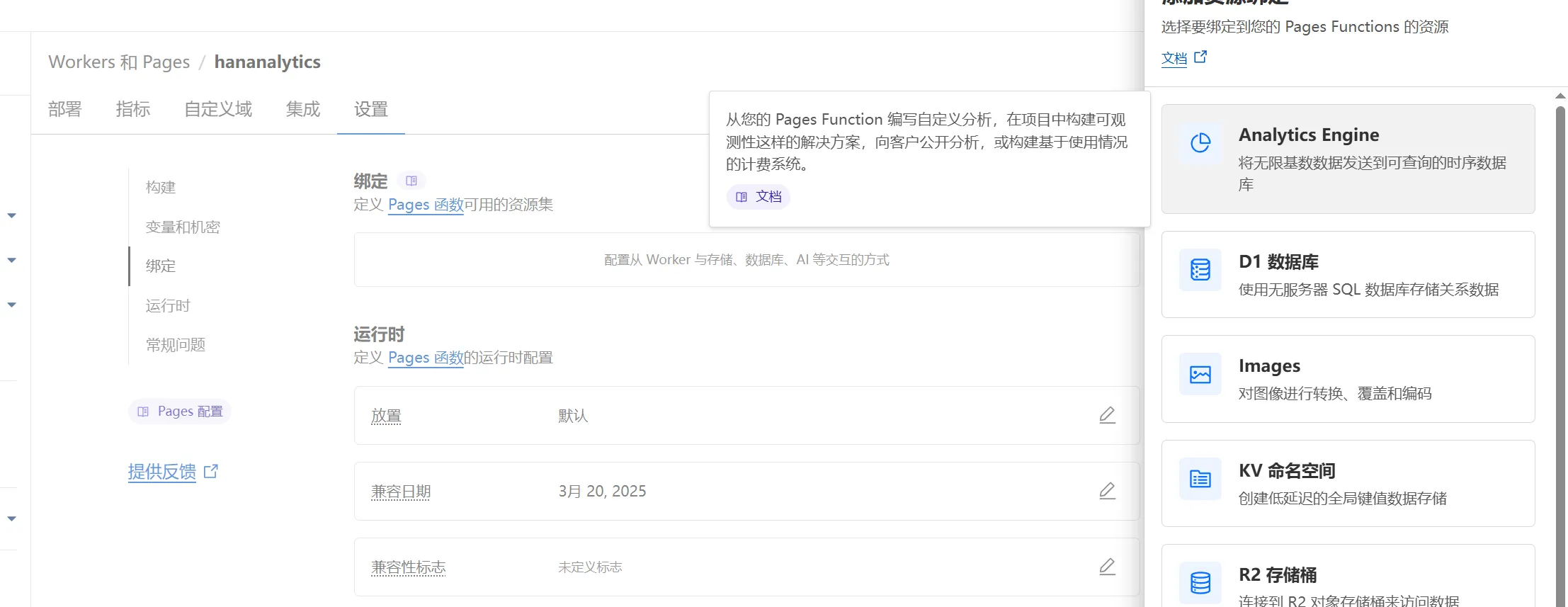This screenshot has width=1568, height=607.
Task: Click the panel subtitle 选择要绑定到您的 Pages Functions 的资源
Action: pyautogui.click(x=1305, y=27)
